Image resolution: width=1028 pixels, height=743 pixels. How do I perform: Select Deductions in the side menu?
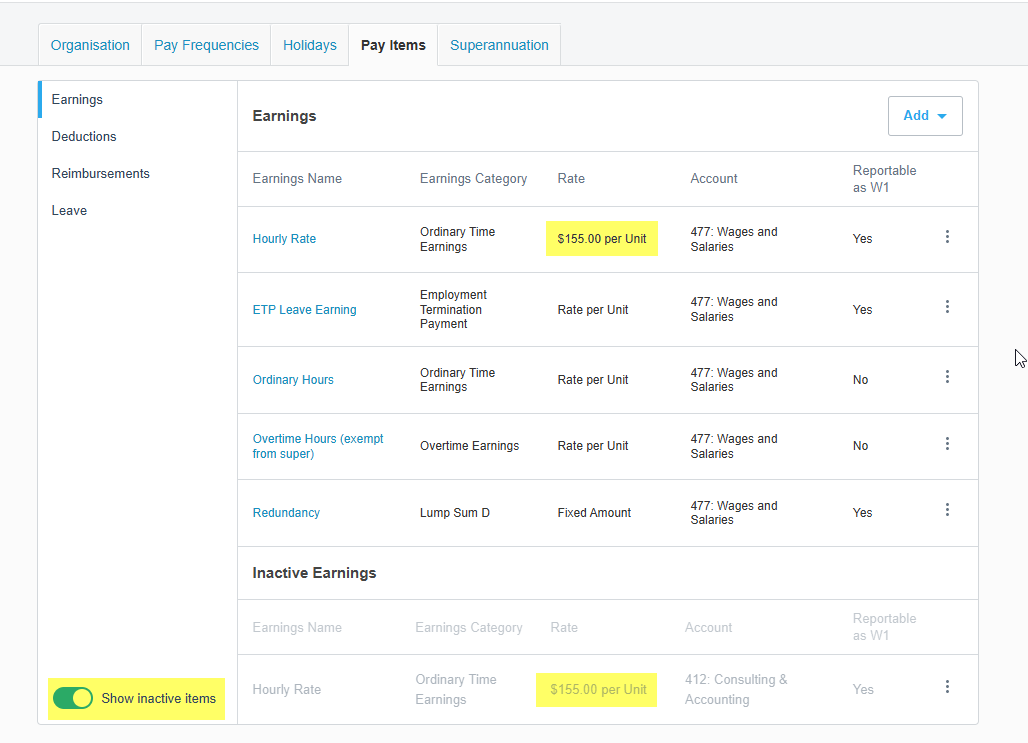pyautogui.click(x=84, y=136)
